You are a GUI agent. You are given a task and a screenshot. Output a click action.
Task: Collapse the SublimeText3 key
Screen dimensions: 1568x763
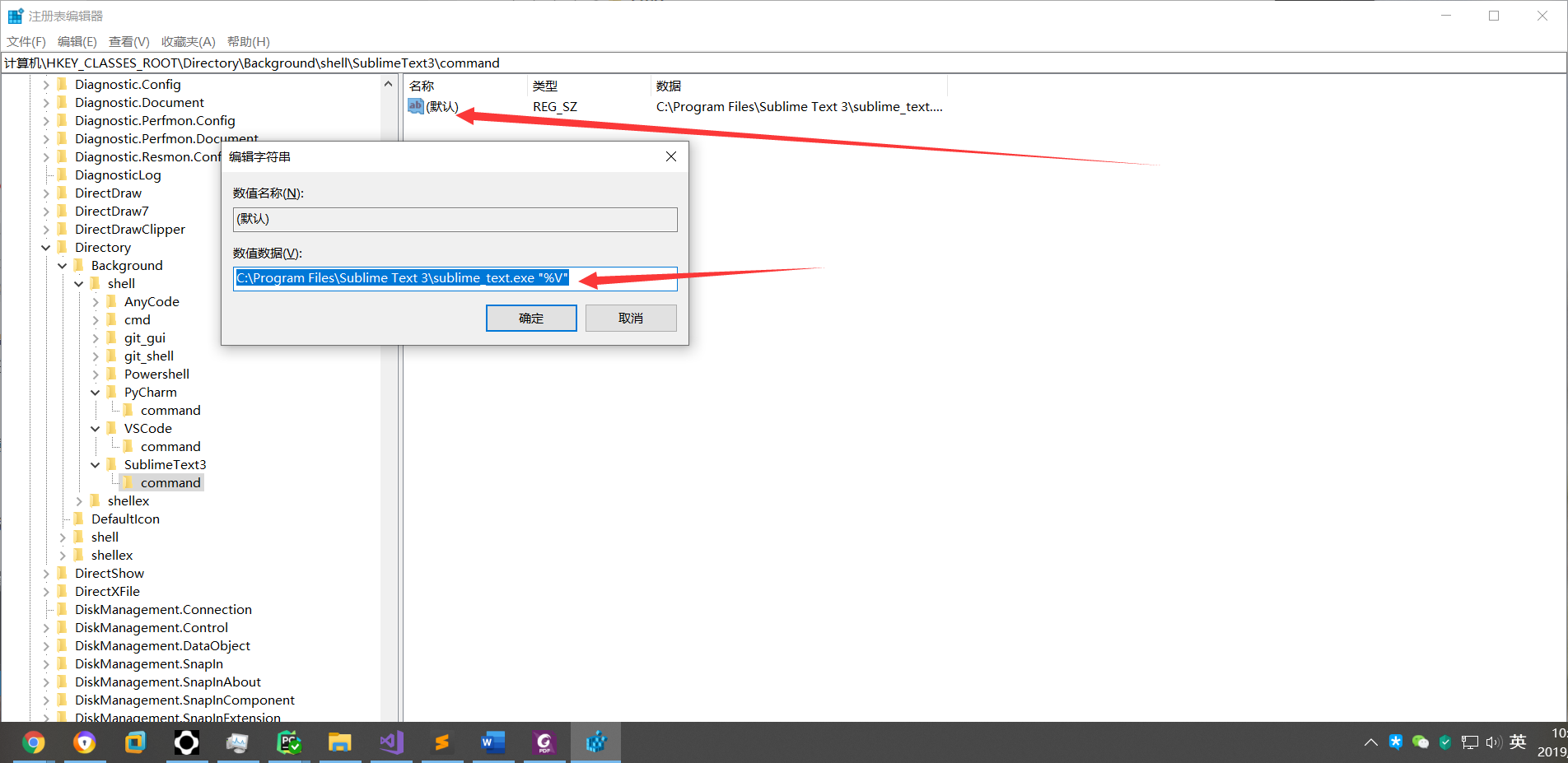pyautogui.click(x=96, y=465)
